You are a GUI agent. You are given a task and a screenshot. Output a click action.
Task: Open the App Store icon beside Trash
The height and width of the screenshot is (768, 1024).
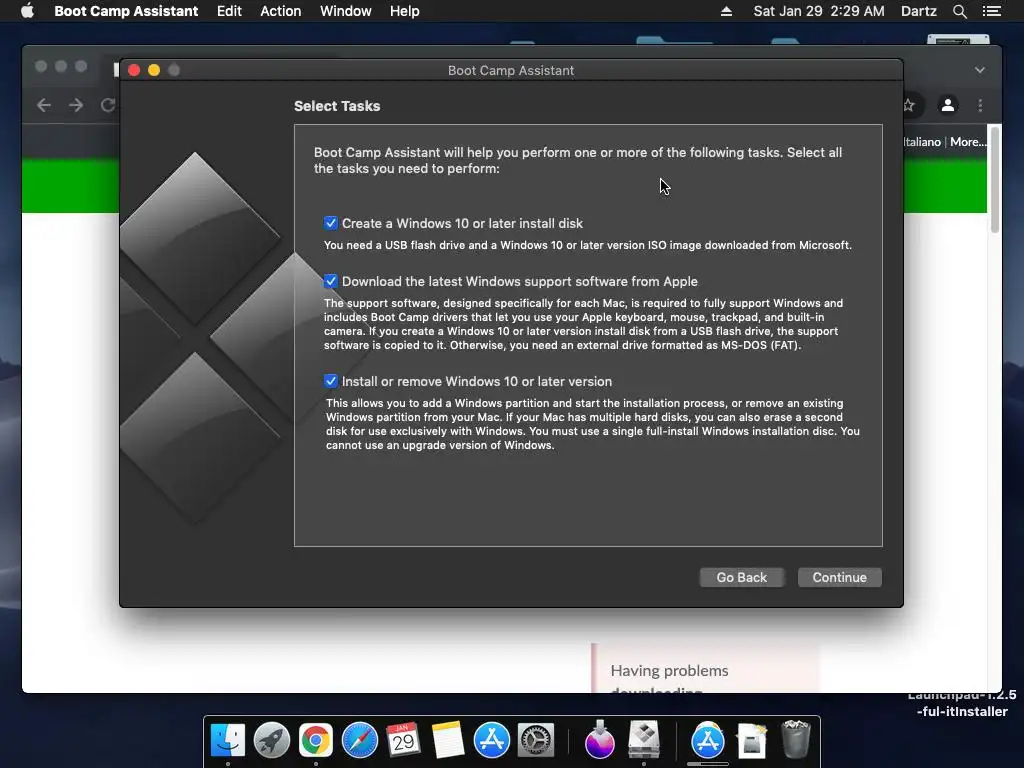click(708, 740)
